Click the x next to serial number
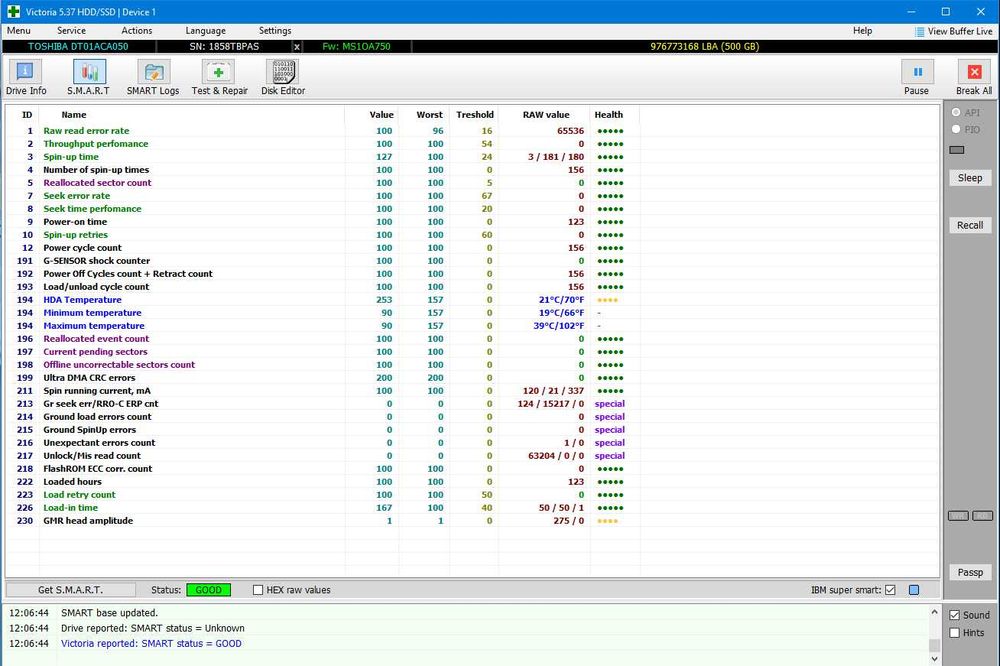 pyautogui.click(x=297, y=47)
